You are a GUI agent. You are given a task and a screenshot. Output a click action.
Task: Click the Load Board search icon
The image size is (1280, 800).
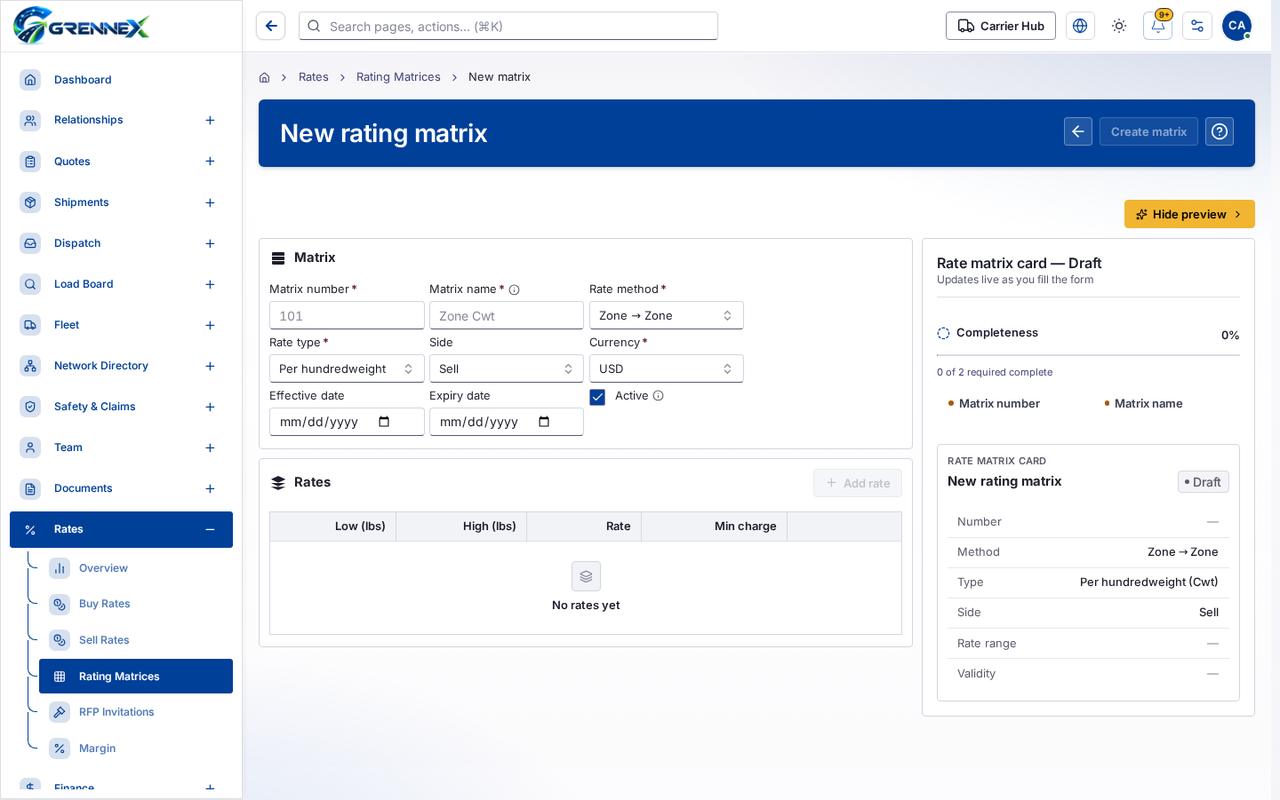30,284
